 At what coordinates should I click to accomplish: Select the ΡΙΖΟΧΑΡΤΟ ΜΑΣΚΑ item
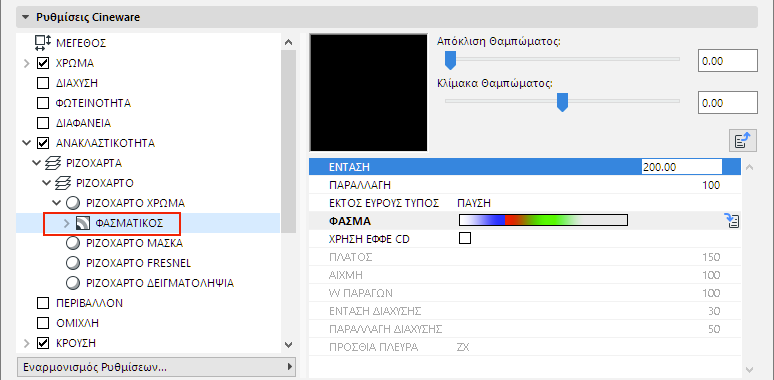pos(135,243)
